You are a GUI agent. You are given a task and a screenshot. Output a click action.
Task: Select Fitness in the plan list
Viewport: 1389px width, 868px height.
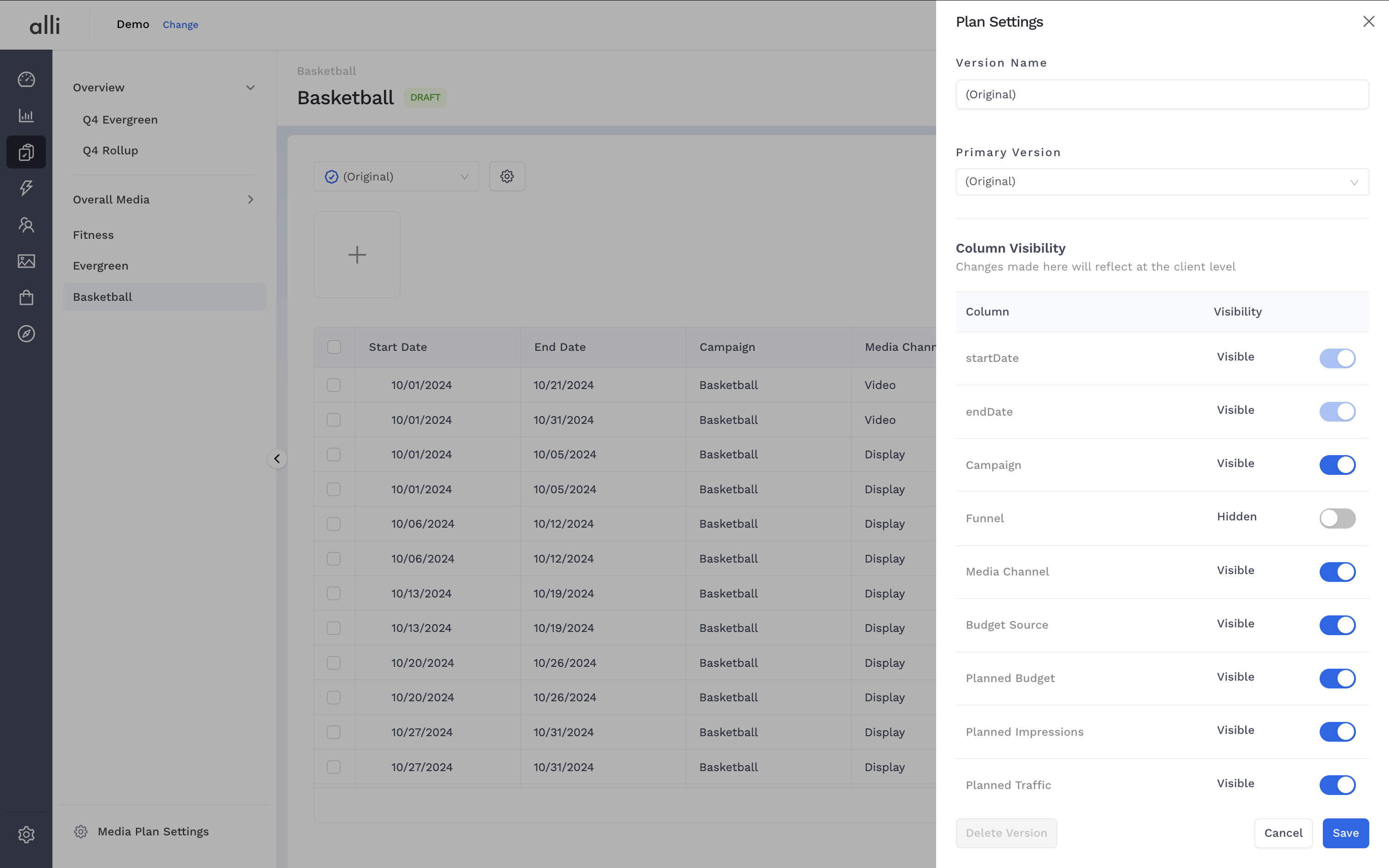coord(94,235)
